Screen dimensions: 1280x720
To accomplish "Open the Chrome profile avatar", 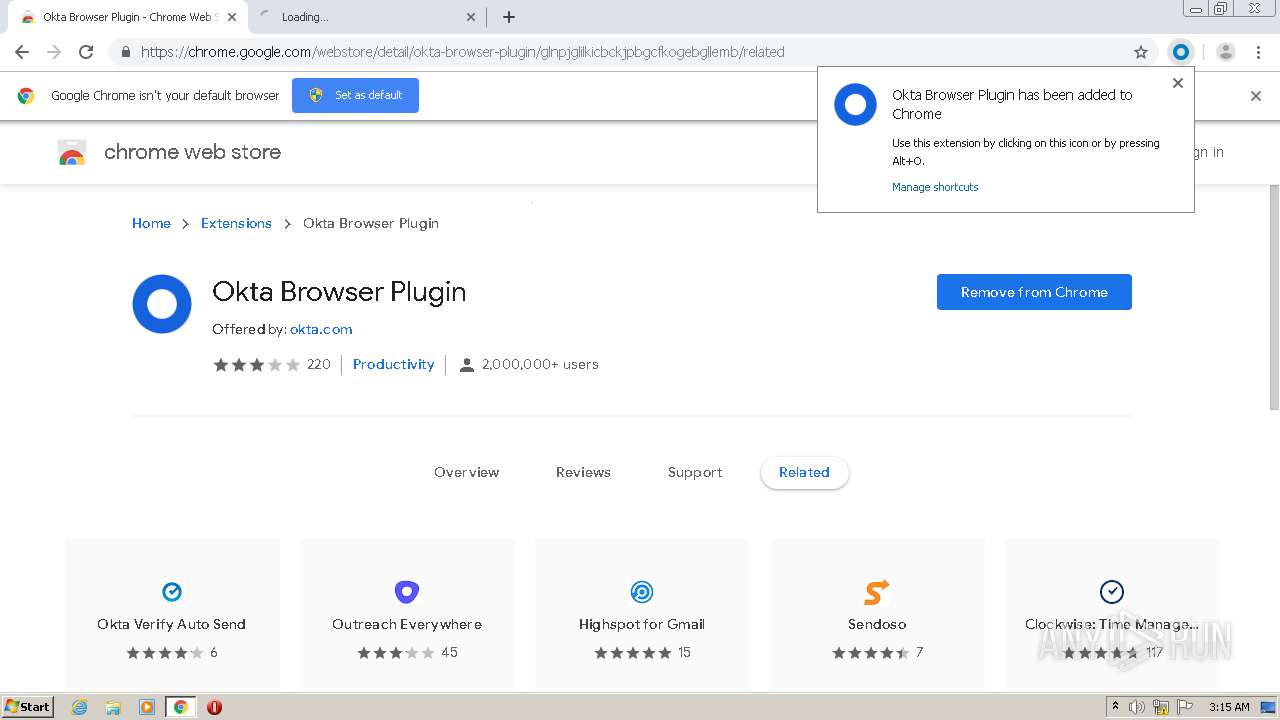I will pos(1226,52).
